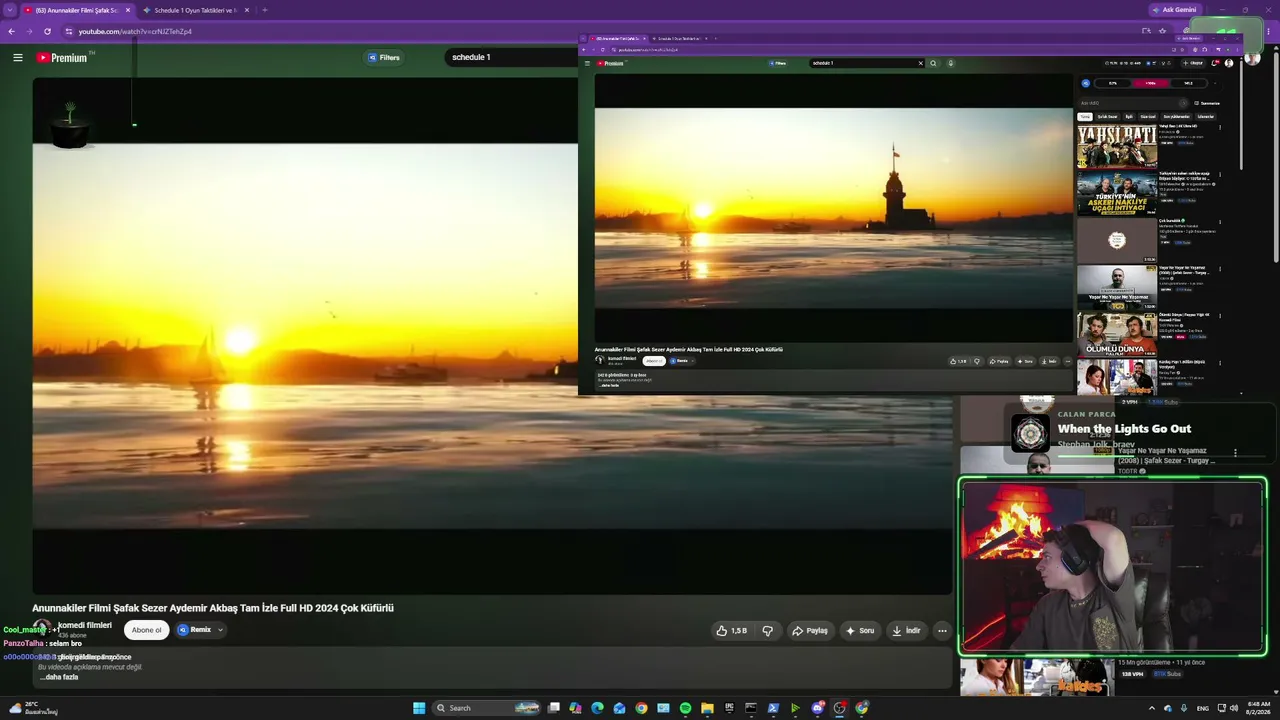Click the streamer webcam overlay

pos(1112,567)
